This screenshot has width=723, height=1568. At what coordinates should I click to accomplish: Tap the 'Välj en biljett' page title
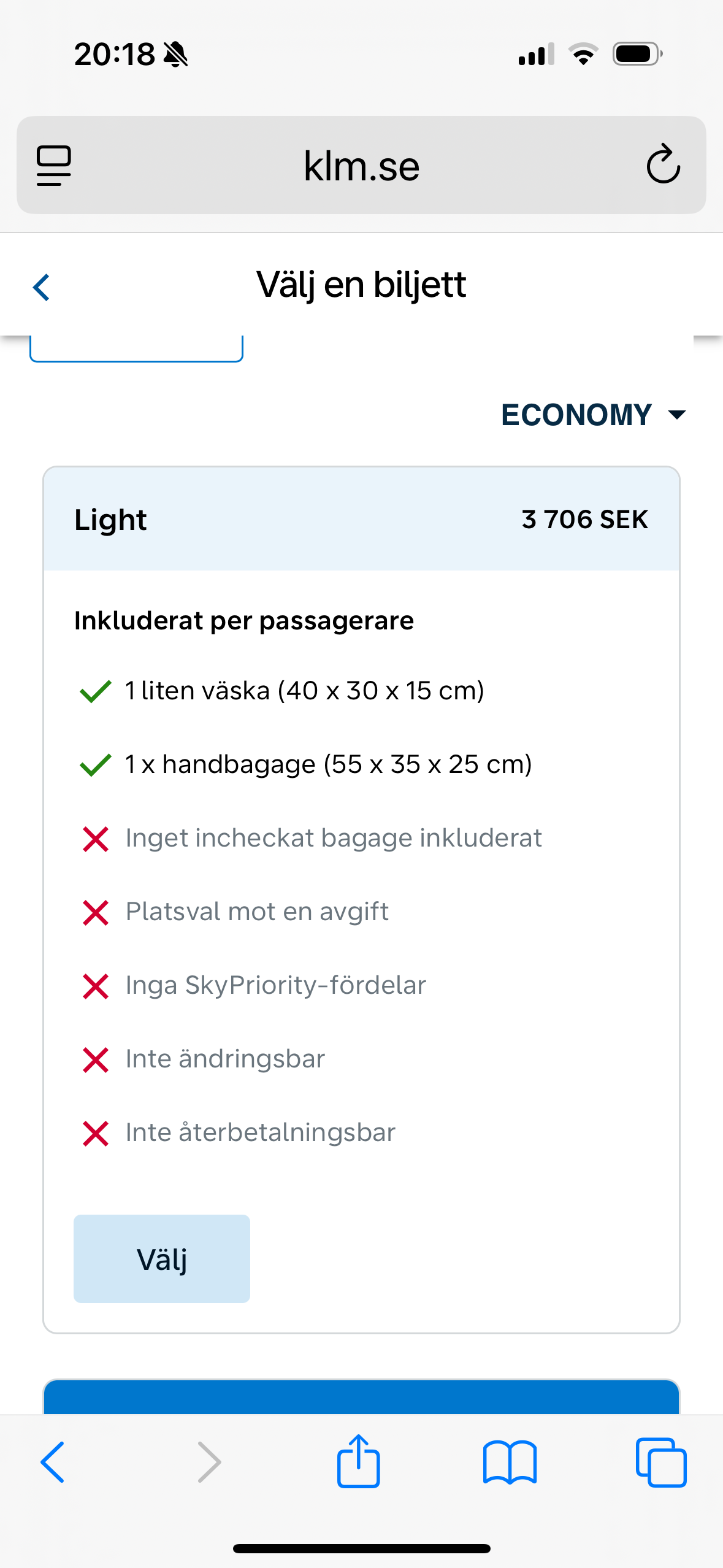coord(361,285)
